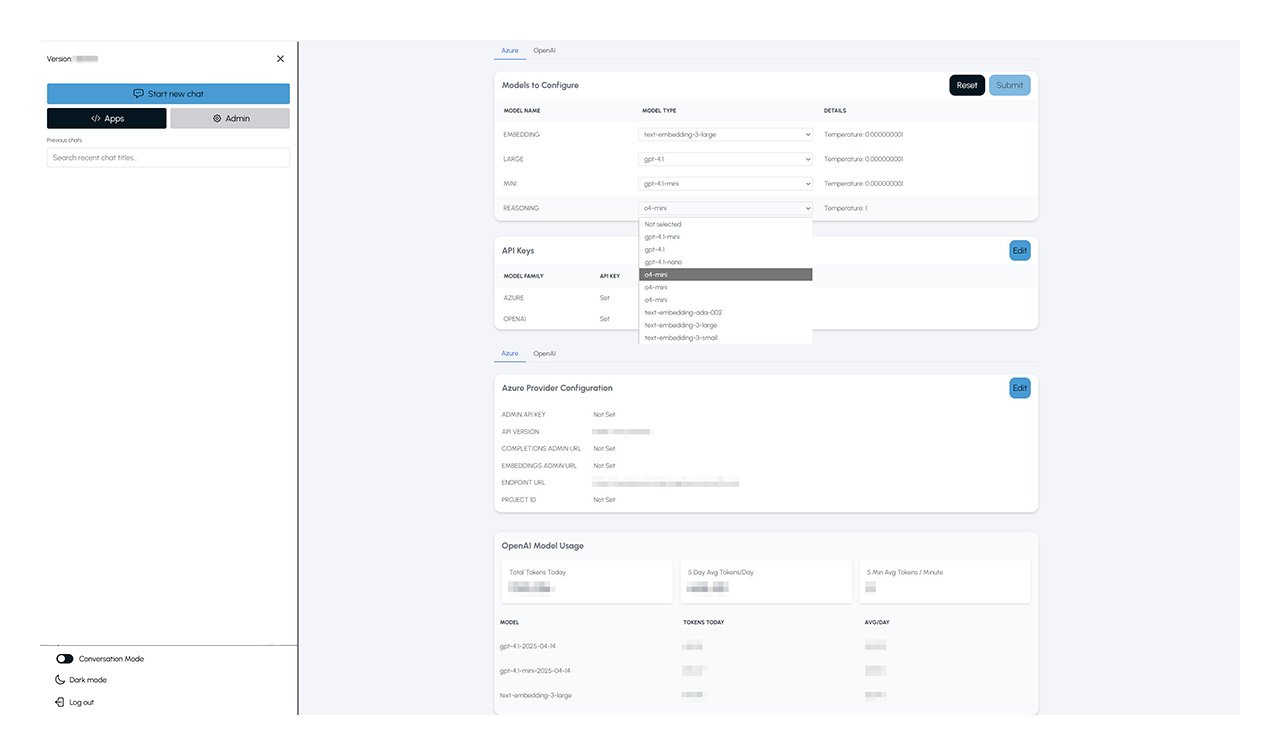1280x755 pixels.
Task: Open the MINI model type dropdown
Action: point(725,184)
